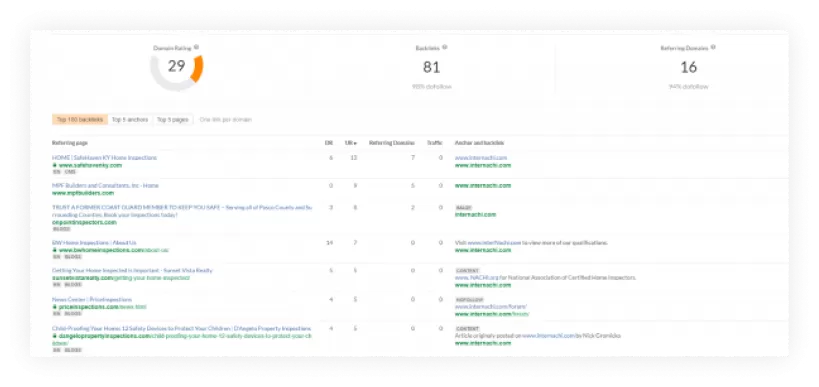Click the Traffic column header
This screenshot has height=387, width=819.
click(x=435, y=143)
